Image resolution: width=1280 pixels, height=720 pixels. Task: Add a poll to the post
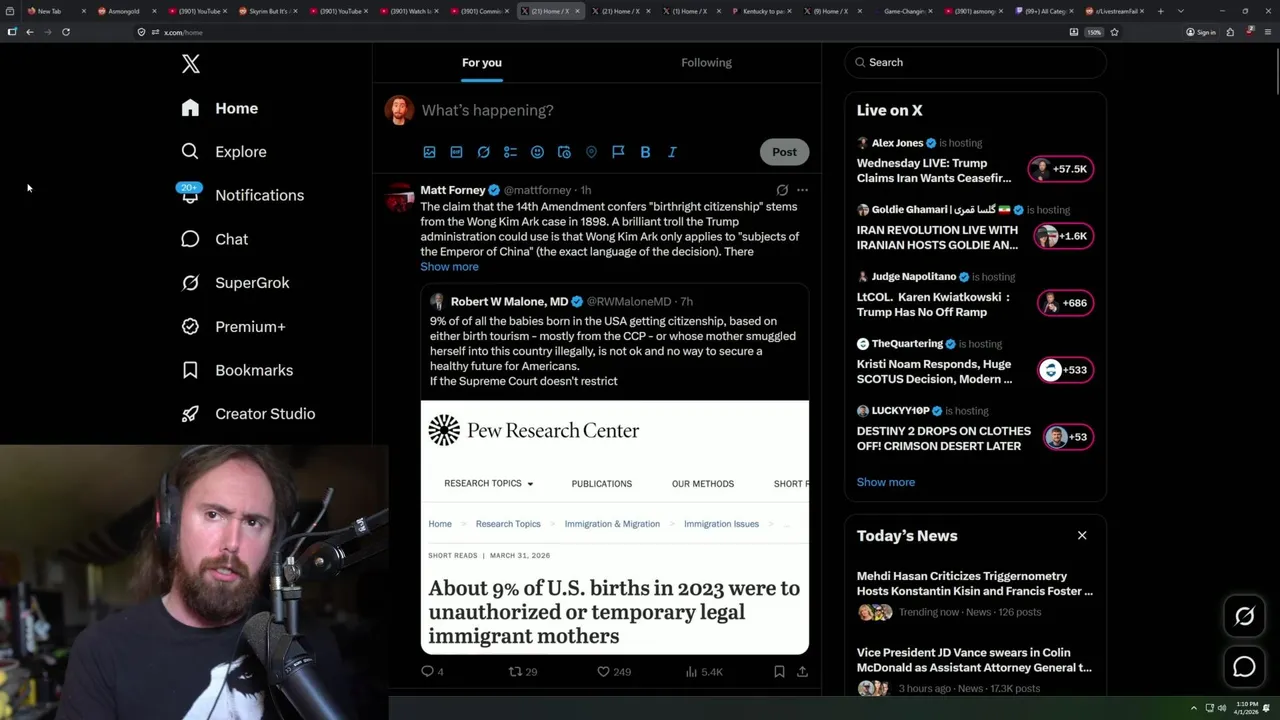[510, 152]
